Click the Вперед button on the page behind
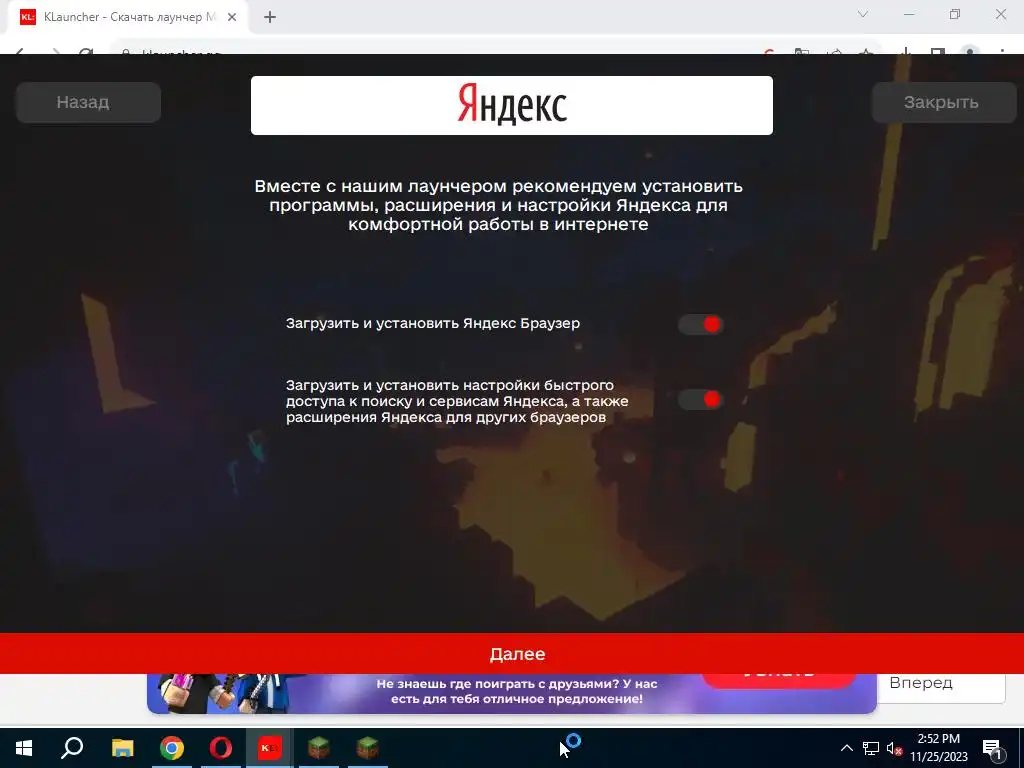The width and height of the screenshot is (1024, 768). (x=940, y=684)
